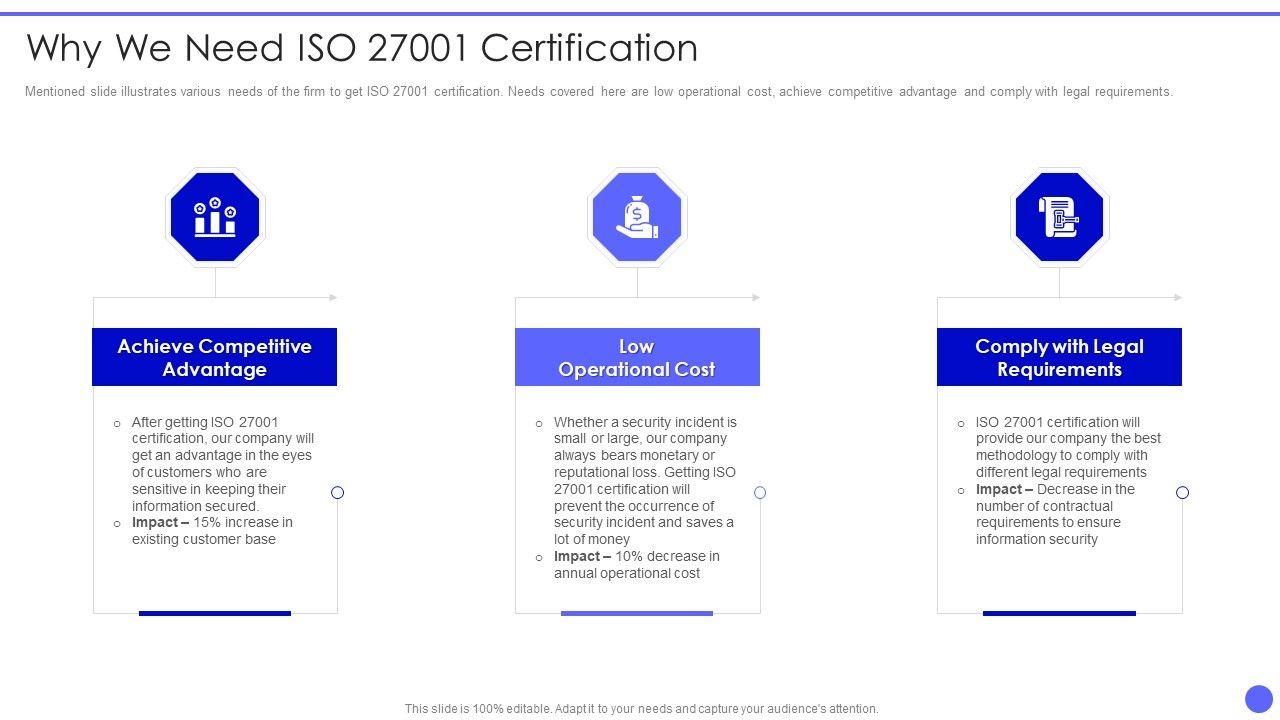Click the Low Operational Cost header
This screenshot has height=720, width=1280.
click(637, 357)
